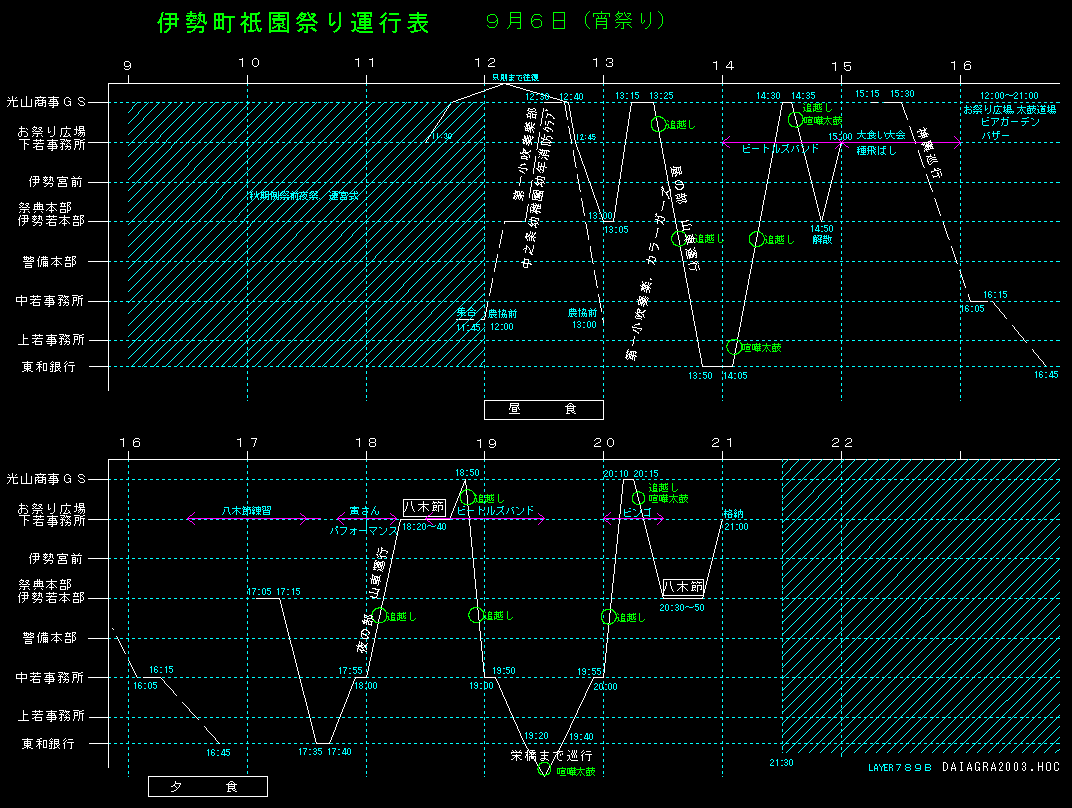The height and width of the screenshot is (808, 1072).
Task: Click the 大食い大会 event label
Action: [x=880, y=134]
